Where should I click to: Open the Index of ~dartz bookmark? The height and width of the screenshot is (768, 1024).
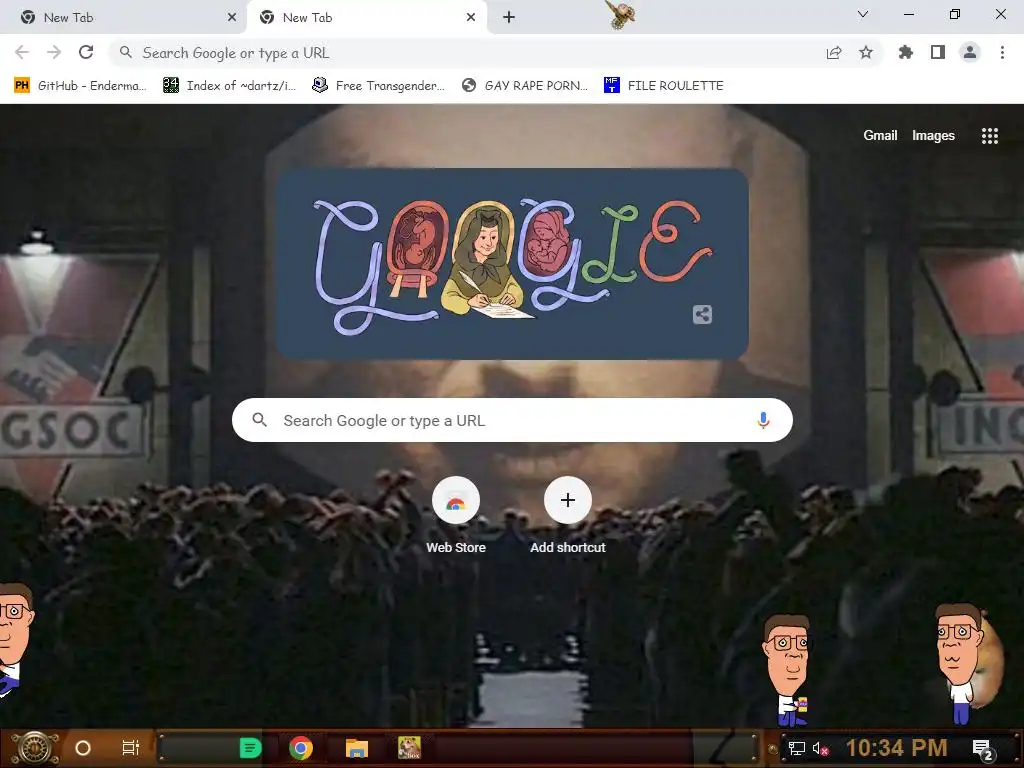[x=229, y=86]
